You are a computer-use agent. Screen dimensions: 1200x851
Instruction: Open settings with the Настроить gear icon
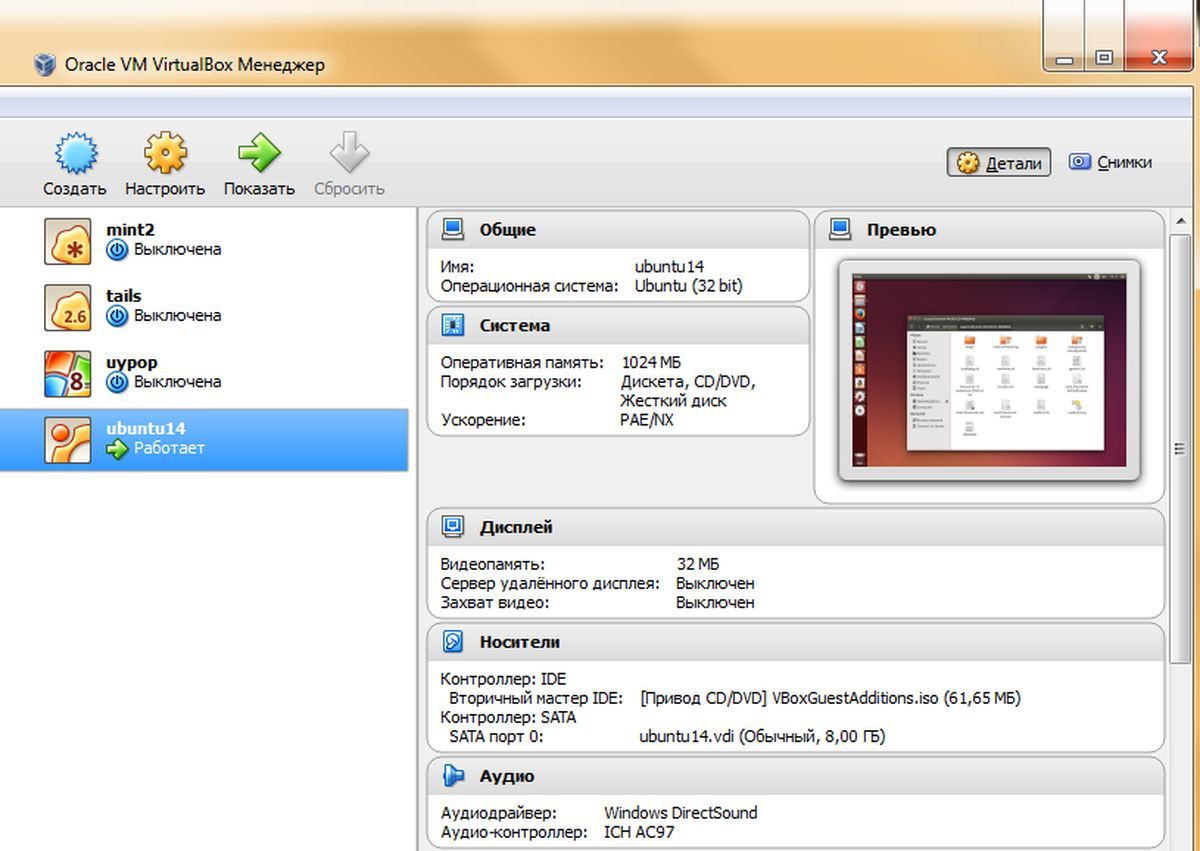[x=165, y=155]
